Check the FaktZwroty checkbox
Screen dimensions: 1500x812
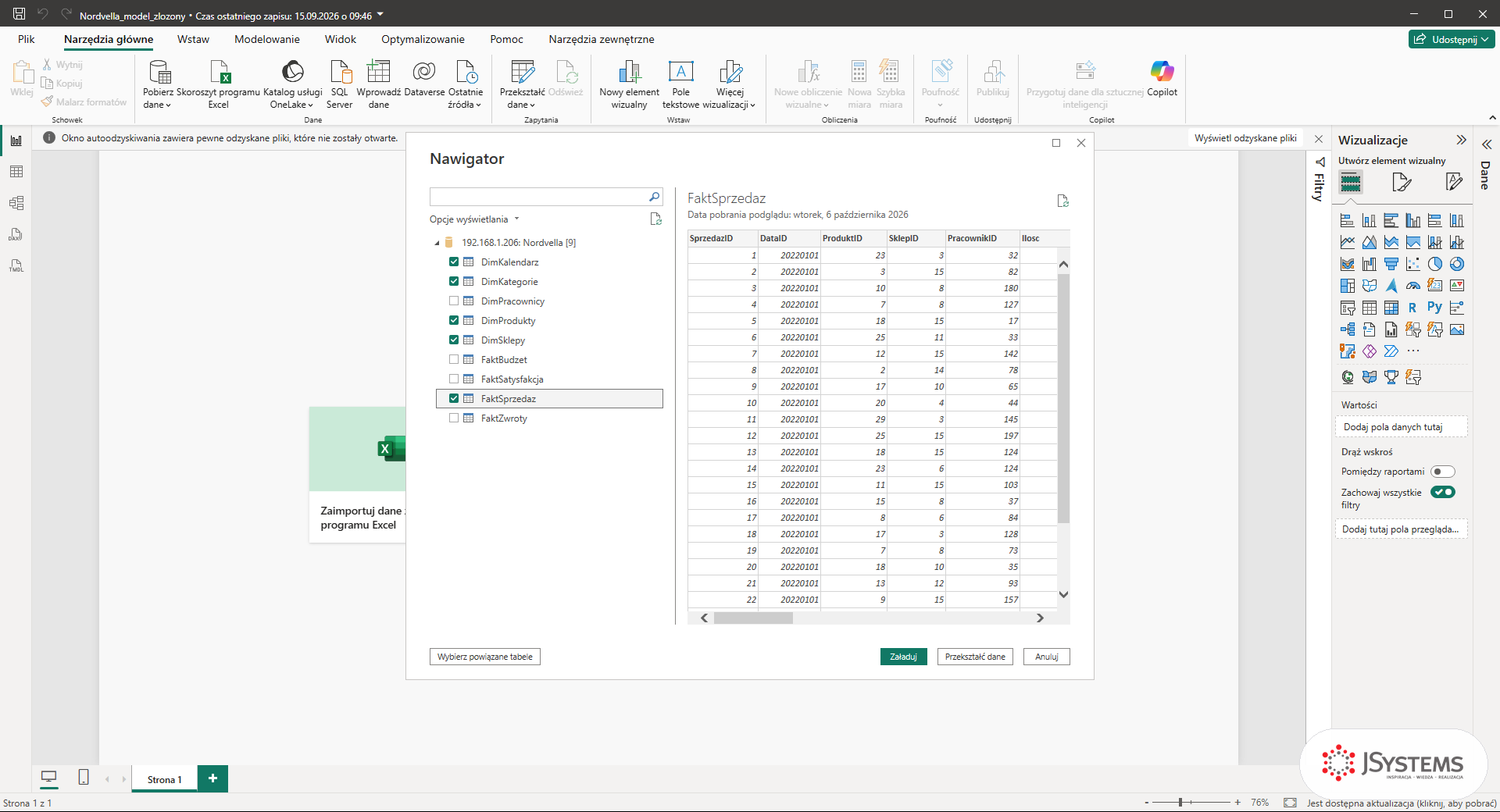[x=454, y=418]
